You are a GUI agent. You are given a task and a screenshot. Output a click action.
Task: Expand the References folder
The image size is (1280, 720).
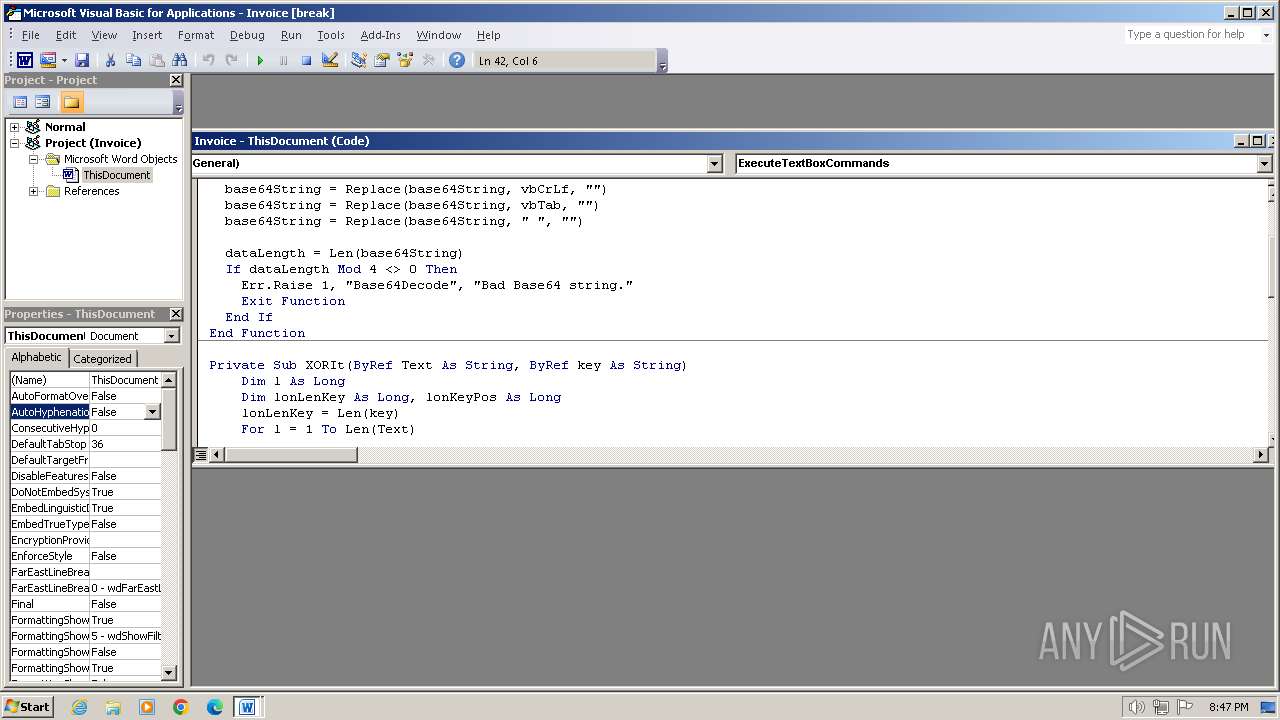(34, 191)
